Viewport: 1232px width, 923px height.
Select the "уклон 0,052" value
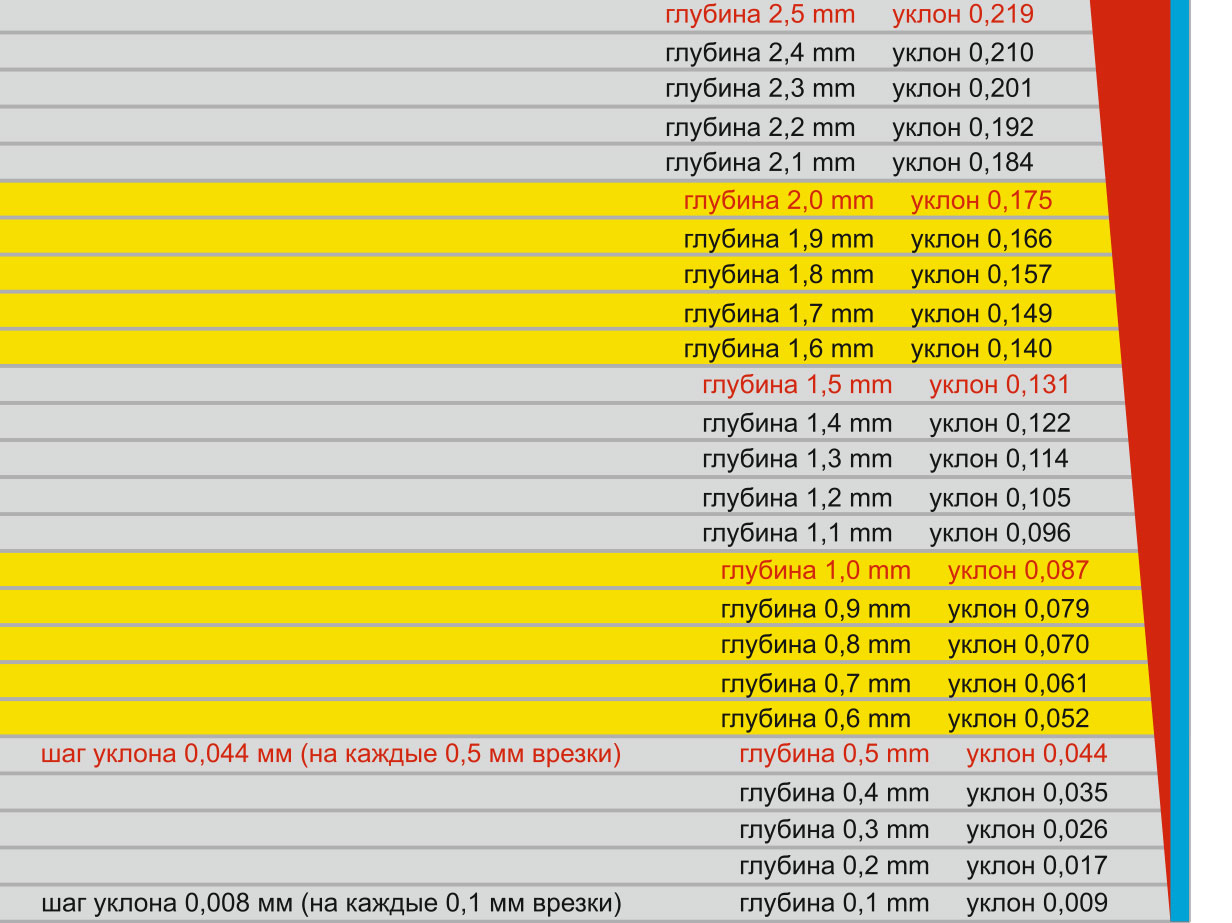click(1018, 719)
